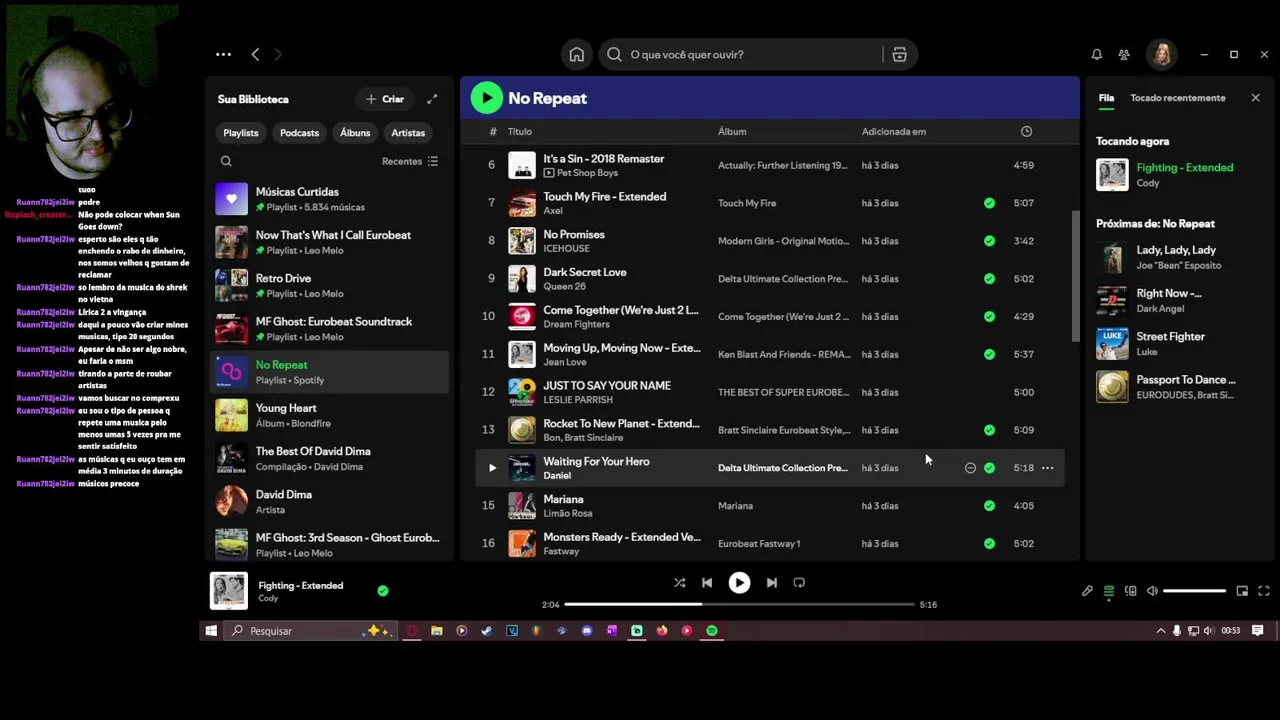The width and height of the screenshot is (1280, 720).
Task: Open the Retro Drive playlist
Action: 330,285
